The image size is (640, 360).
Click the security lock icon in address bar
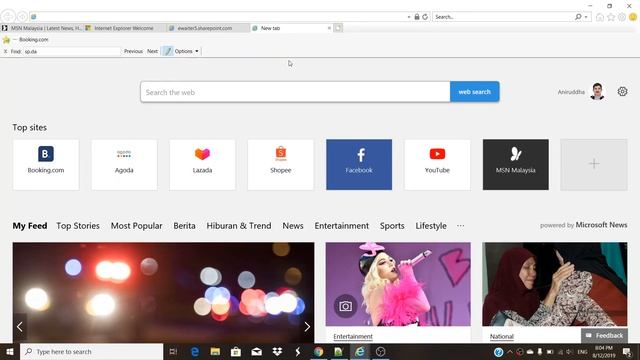click(x=417, y=17)
